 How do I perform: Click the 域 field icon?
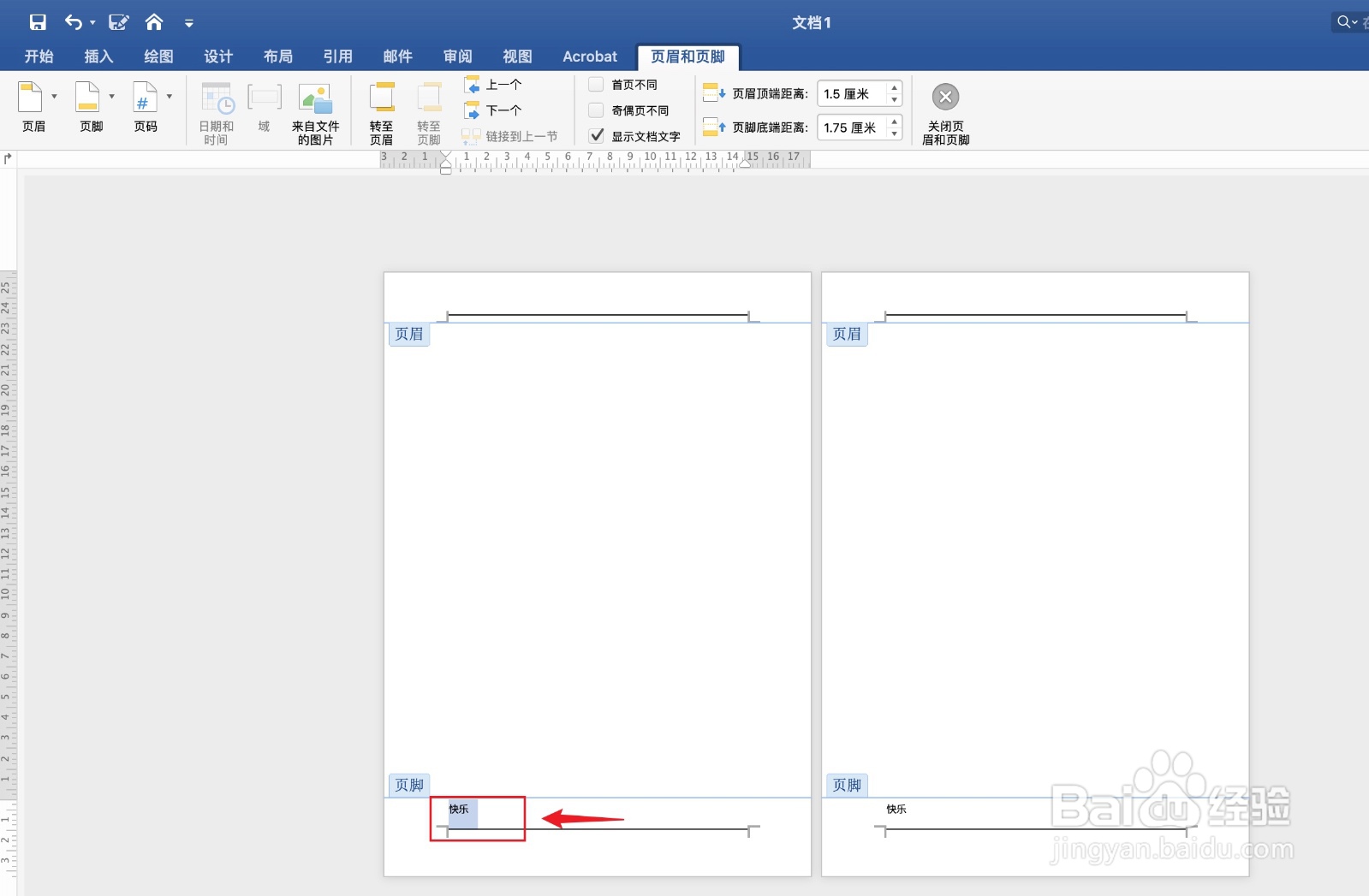click(265, 98)
